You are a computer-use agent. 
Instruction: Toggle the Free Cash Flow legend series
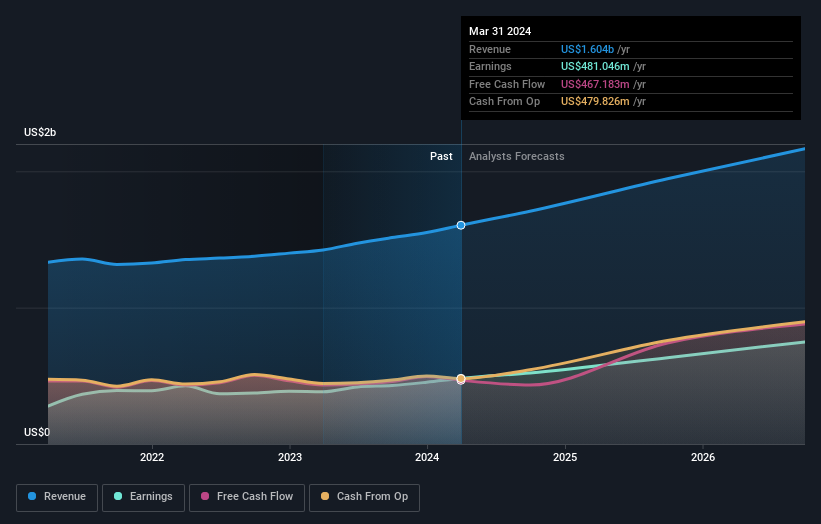247,497
